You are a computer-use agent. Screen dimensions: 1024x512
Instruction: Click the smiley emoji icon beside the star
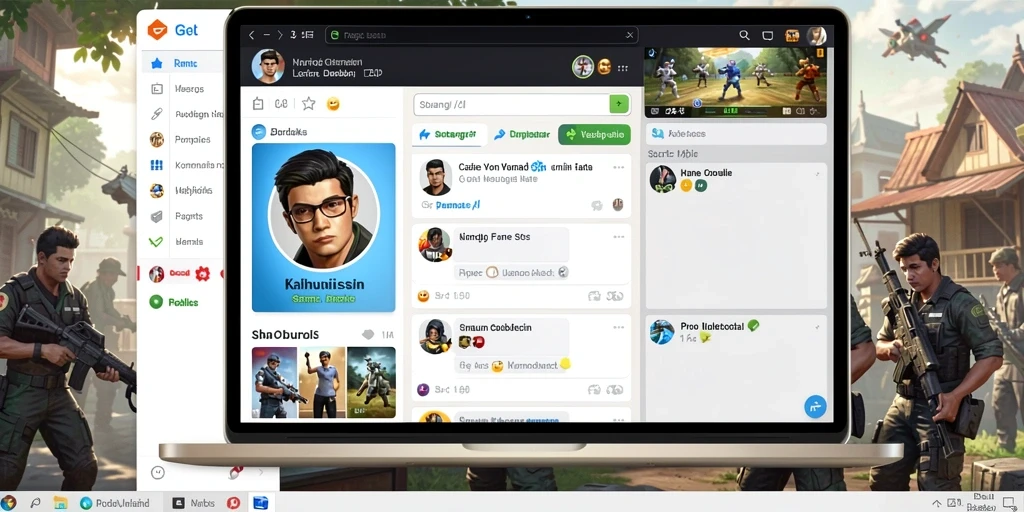(333, 104)
